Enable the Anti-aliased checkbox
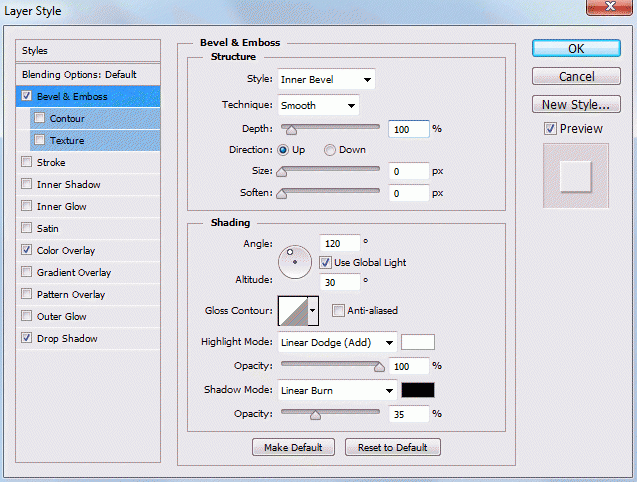 (338, 310)
